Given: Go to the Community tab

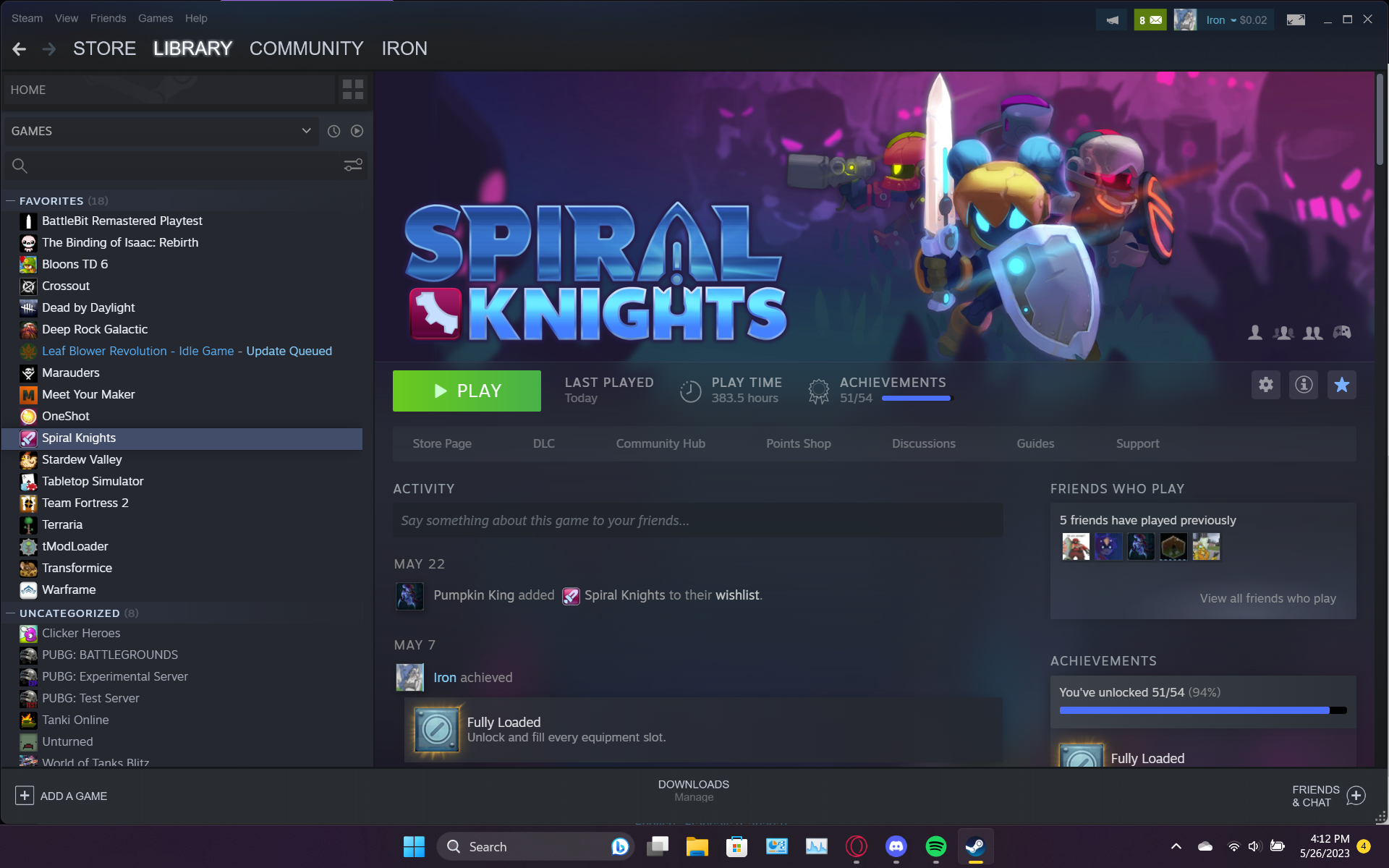Looking at the screenshot, I should pyautogui.click(x=306, y=48).
